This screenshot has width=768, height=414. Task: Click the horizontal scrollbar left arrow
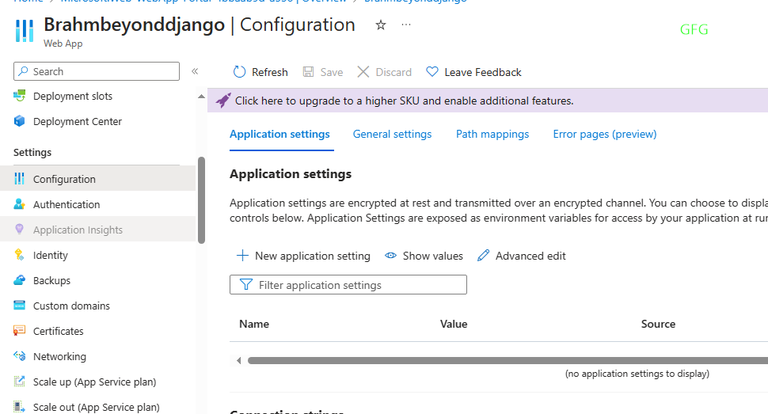tap(239, 361)
